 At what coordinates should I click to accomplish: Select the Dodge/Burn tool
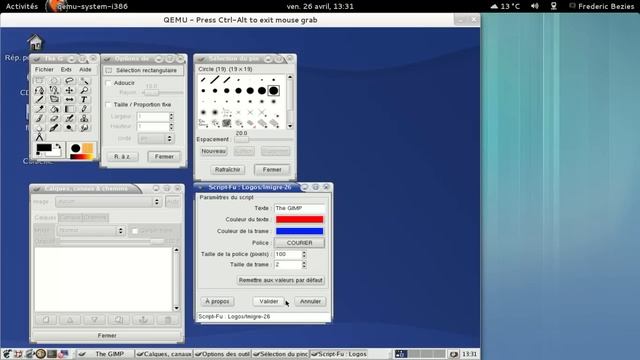(x=69, y=128)
